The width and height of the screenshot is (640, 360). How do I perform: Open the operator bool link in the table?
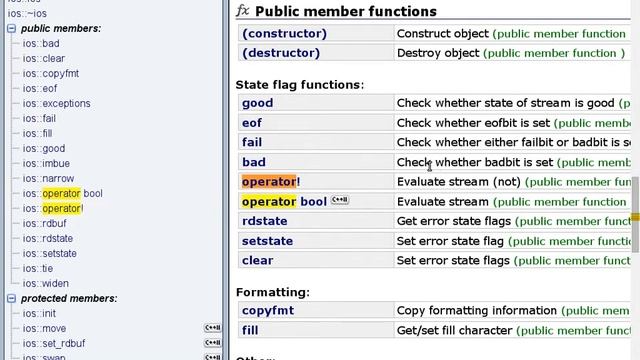click(284, 202)
